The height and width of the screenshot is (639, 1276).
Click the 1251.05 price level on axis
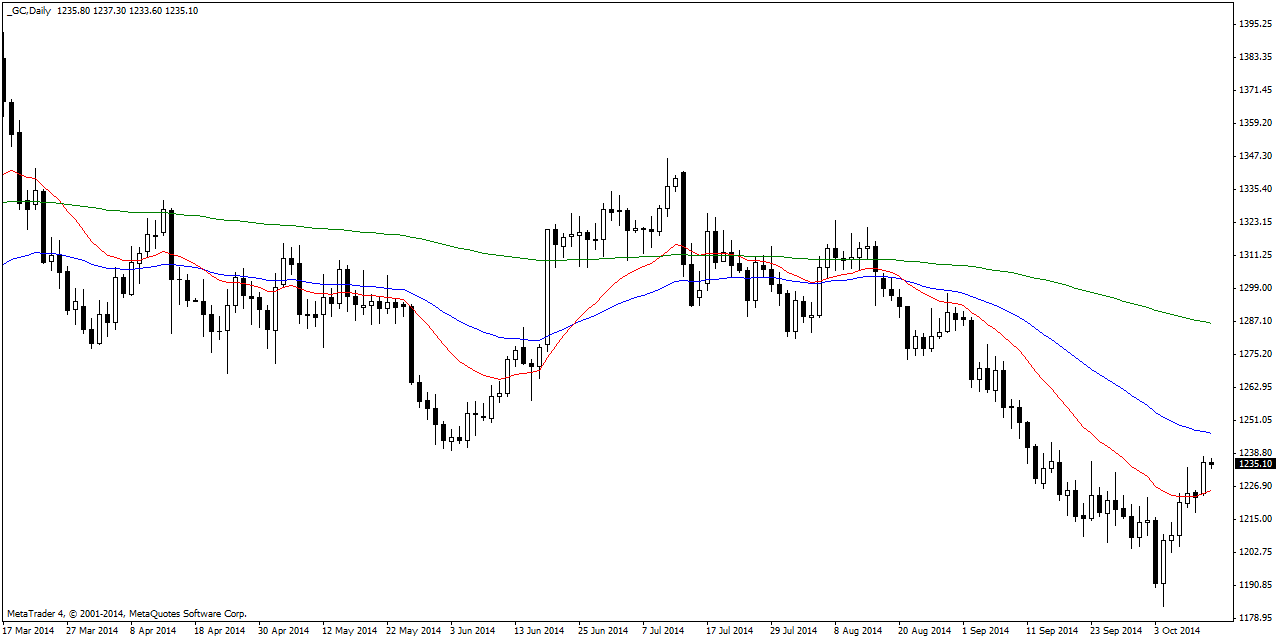[x=1253, y=420]
